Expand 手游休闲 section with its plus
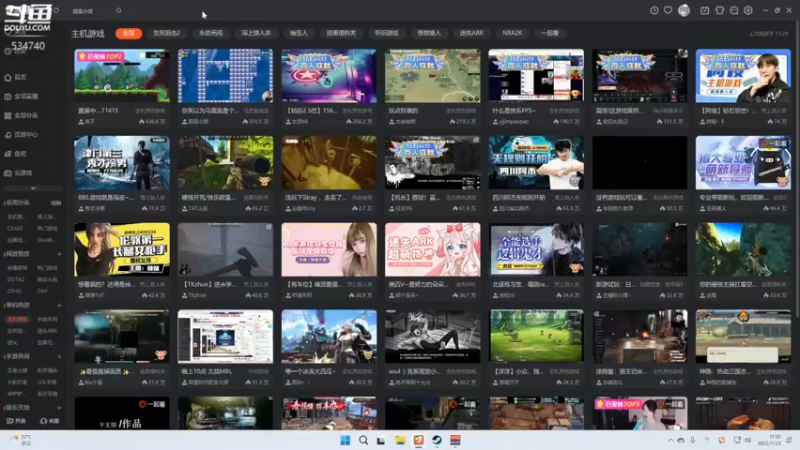 point(59,357)
